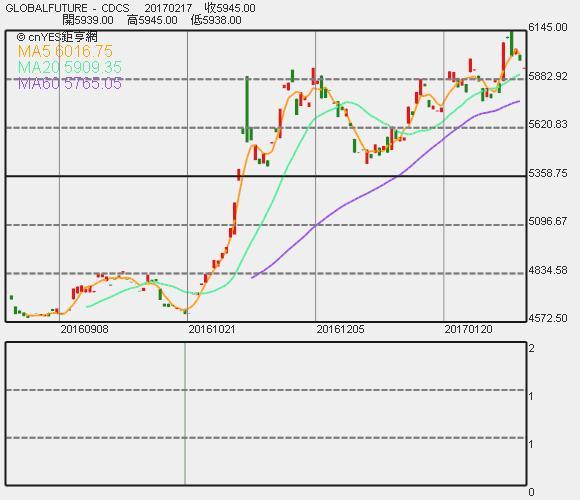Click the opening price 5939.00 in header
Image resolution: width=580 pixels, height=500 pixels.
click(88, 20)
